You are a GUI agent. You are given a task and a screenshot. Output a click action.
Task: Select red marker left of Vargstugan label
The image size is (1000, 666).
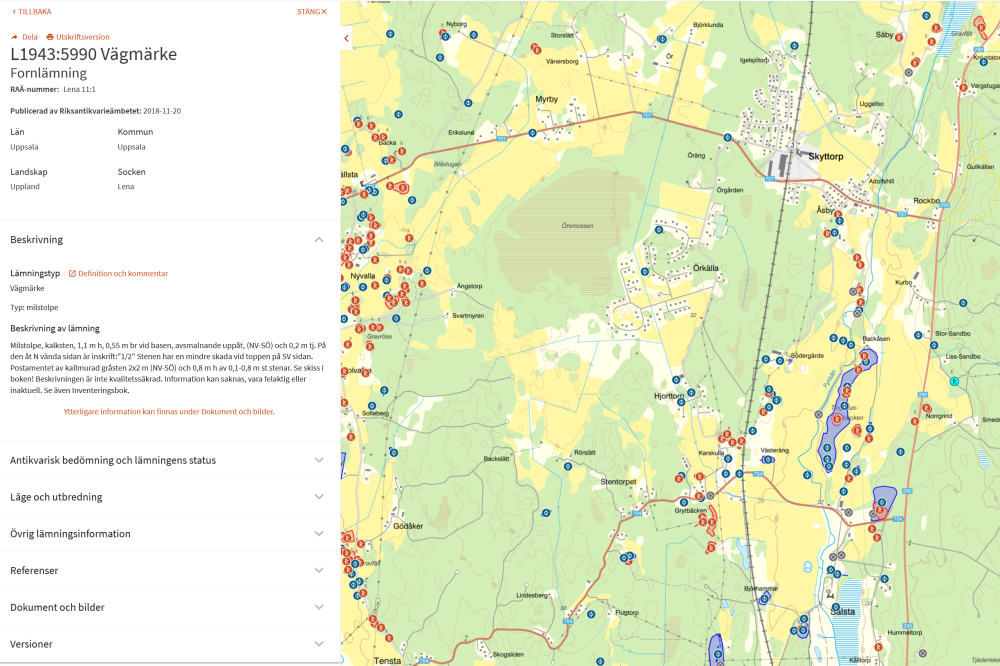963,87
